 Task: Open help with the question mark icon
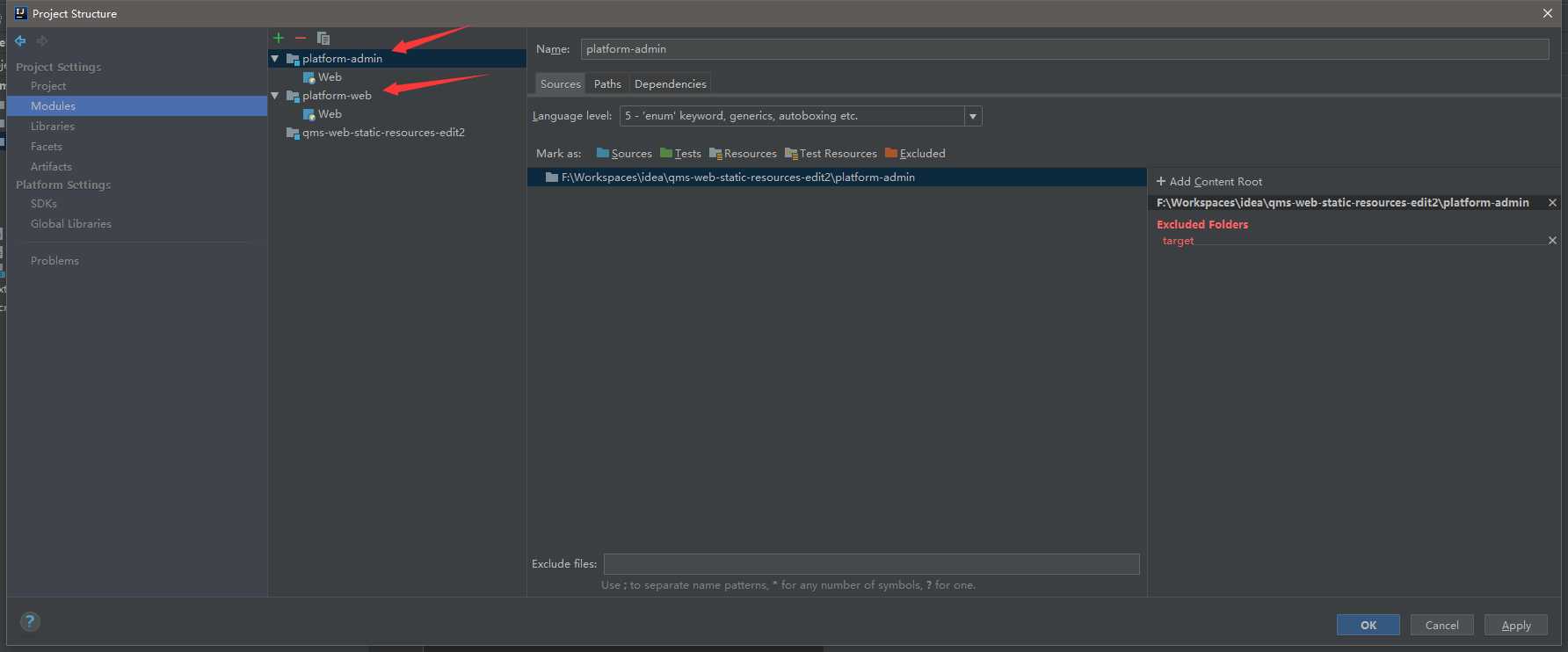pos(30,621)
